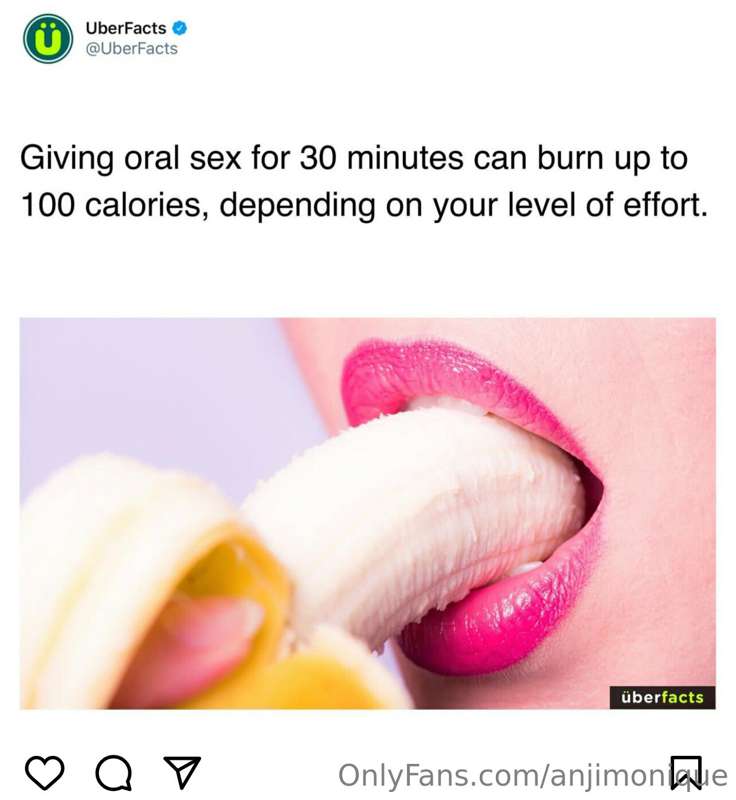This screenshot has height=800, width=736.
Task: Visit the @UberFacts handle
Action: point(132,49)
